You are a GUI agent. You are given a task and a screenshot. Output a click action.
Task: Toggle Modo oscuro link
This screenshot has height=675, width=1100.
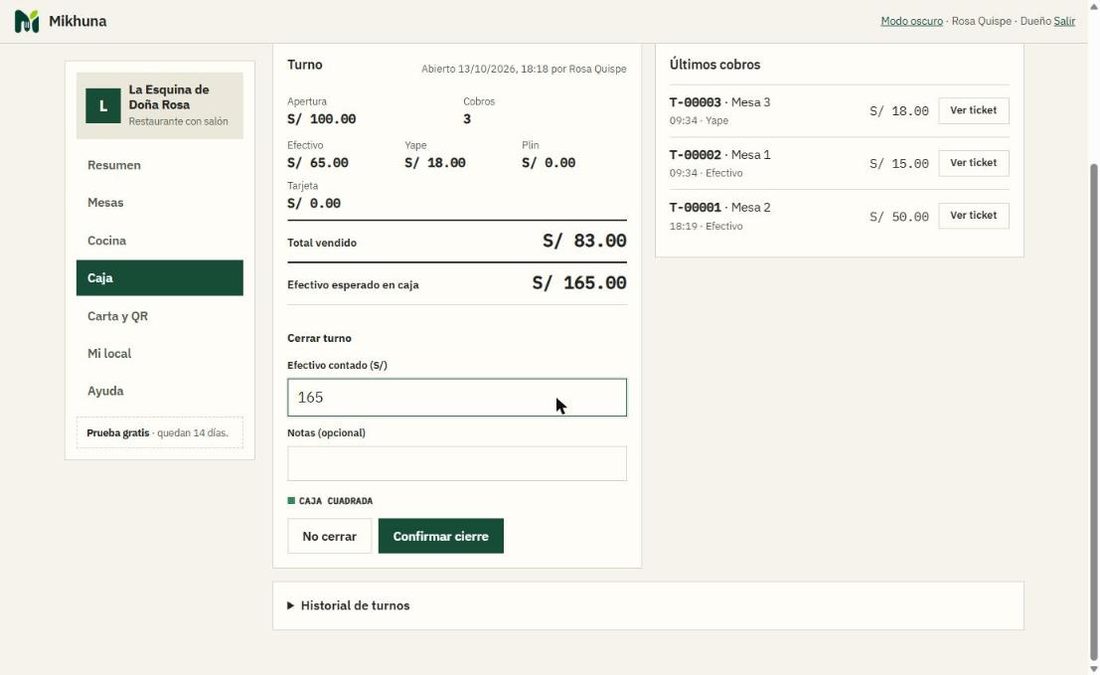pos(911,21)
